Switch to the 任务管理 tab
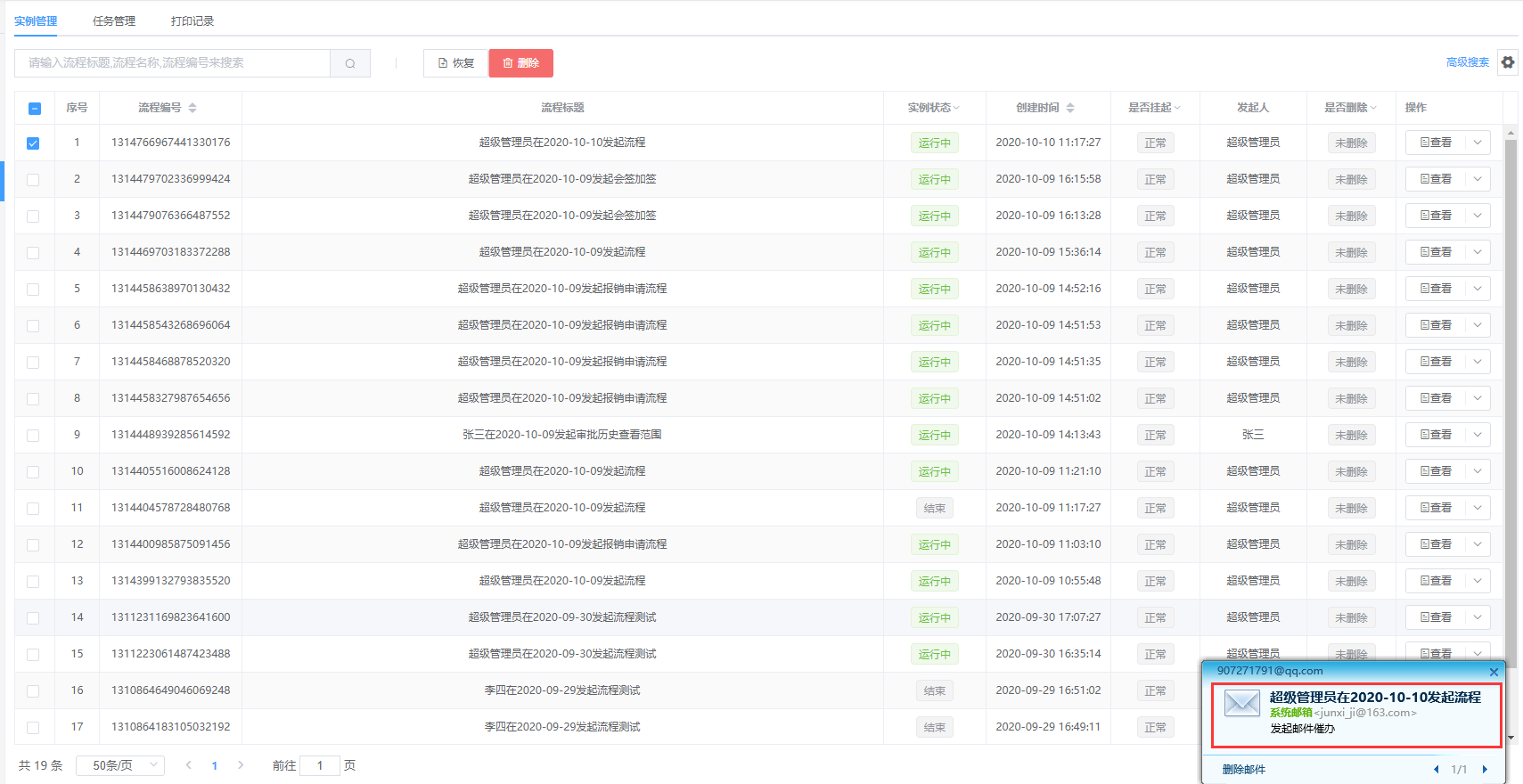The height and width of the screenshot is (784, 1523). 114,21
